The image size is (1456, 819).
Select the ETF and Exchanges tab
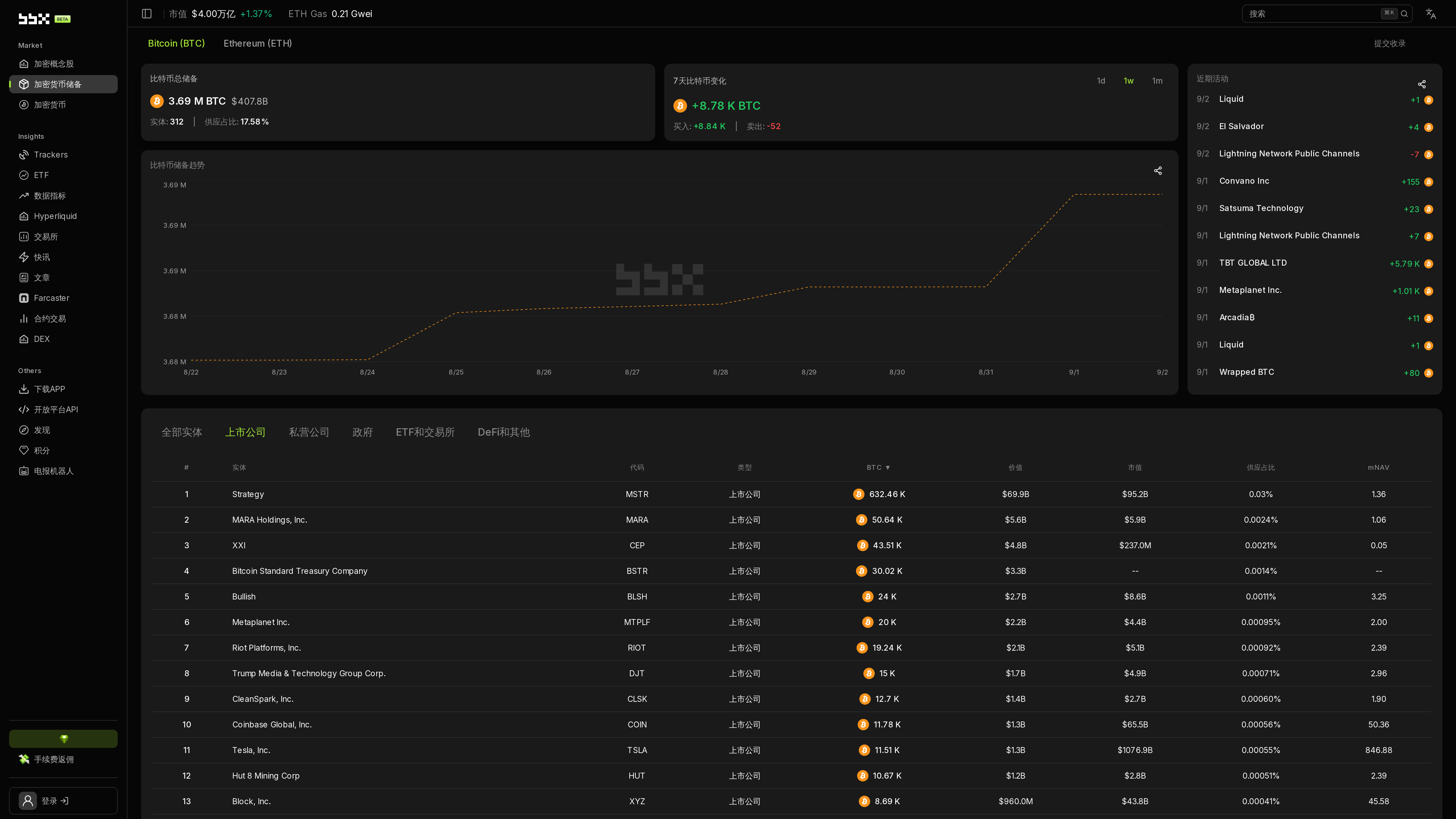coord(425,432)
